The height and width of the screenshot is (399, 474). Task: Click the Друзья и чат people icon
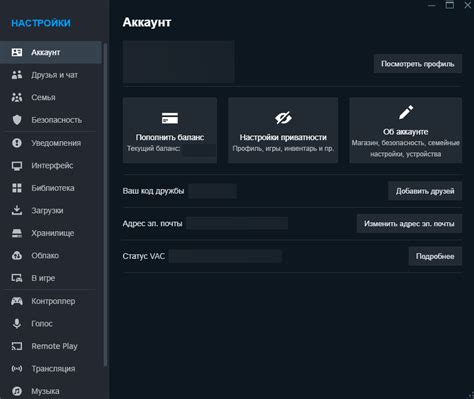tap(17, 75)
